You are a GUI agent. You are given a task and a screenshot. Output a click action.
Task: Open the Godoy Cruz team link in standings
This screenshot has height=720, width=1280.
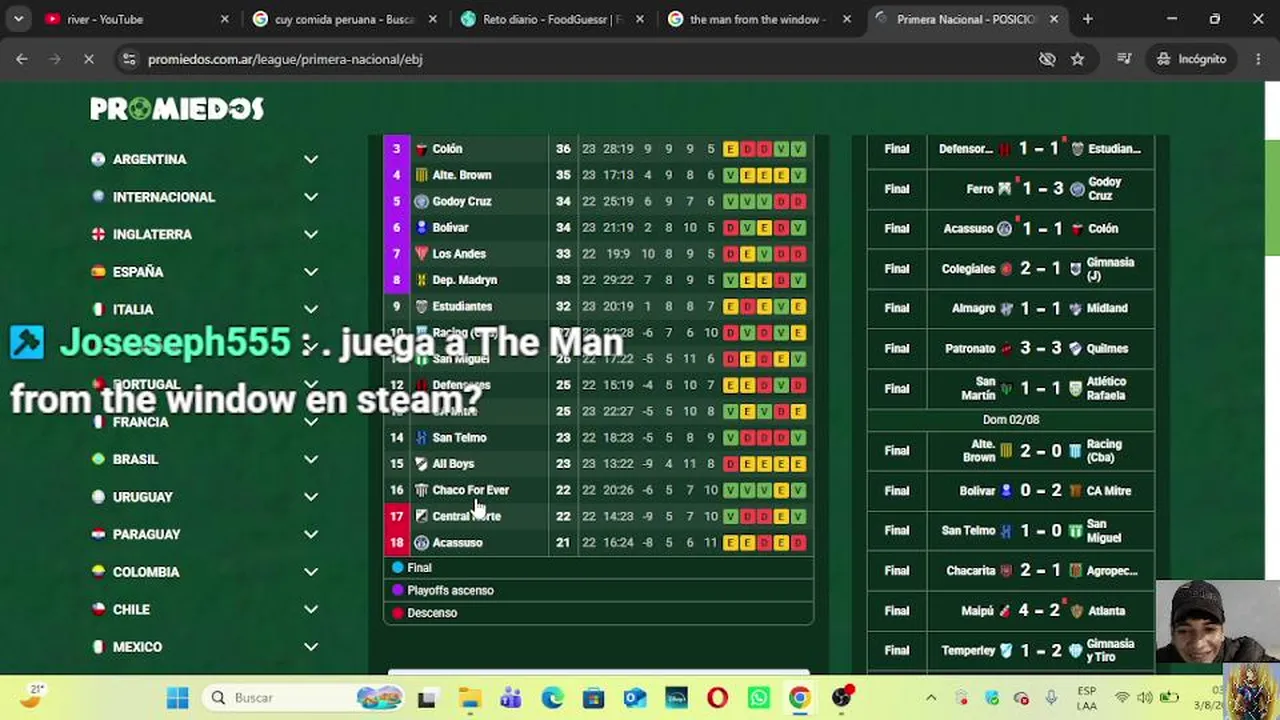click(x=462, y=201)
